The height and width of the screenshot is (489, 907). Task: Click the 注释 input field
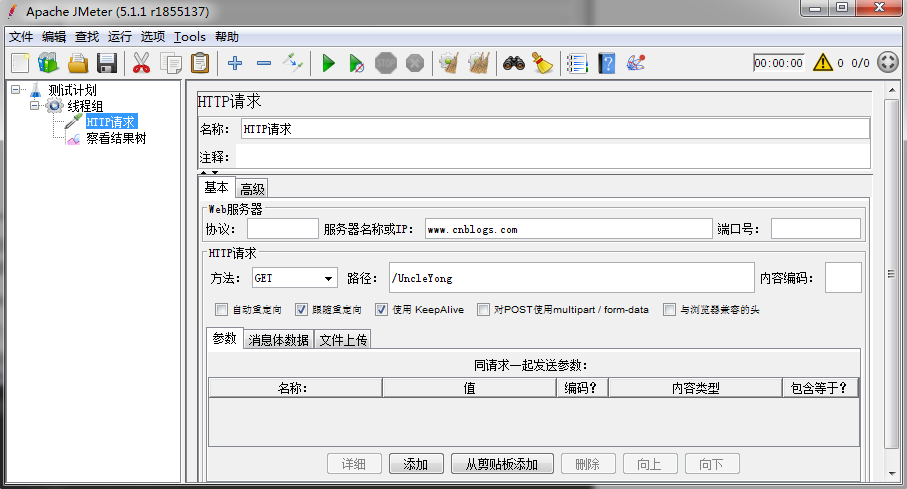click(x=552, y=157)
